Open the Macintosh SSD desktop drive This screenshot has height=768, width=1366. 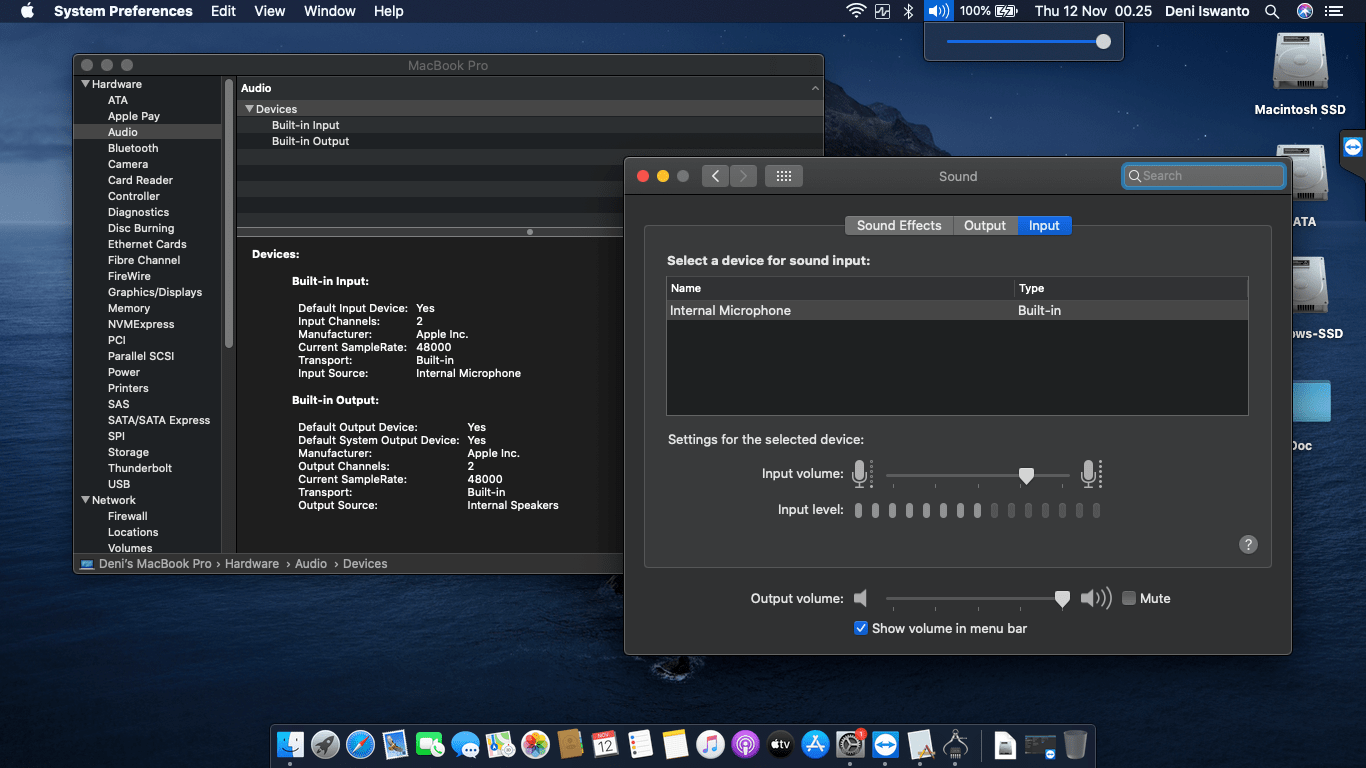click(x=1300, y=74)
